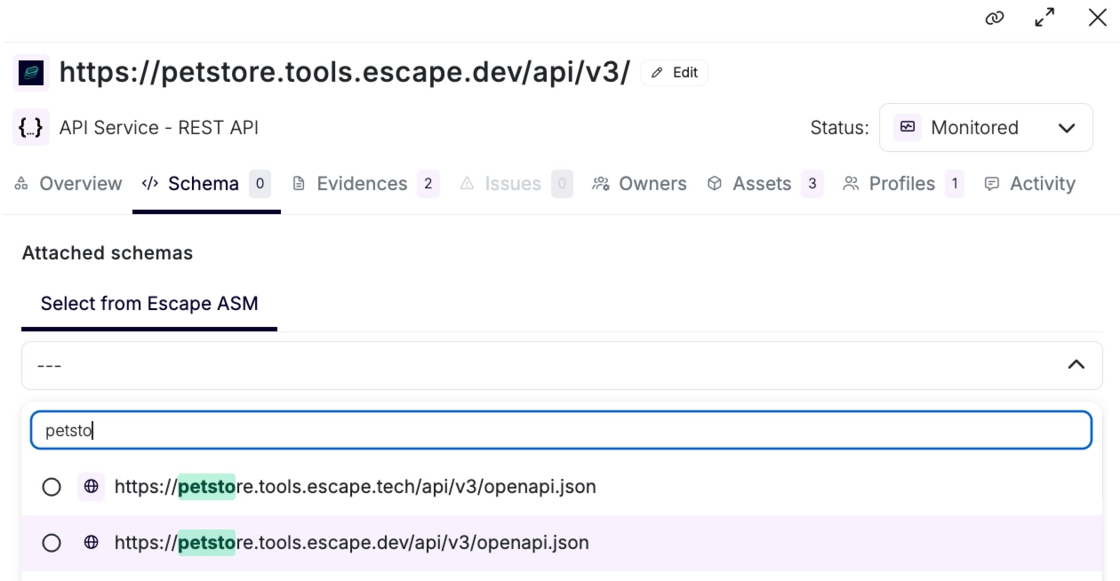Collapse the schema selection dropdown
The image size is (1120, 581).
coord(561,365)
